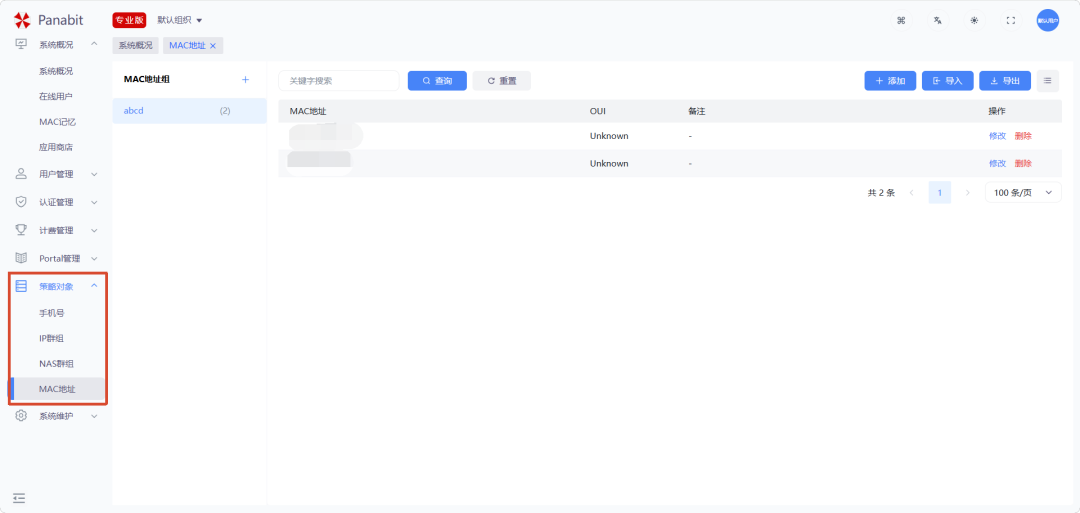The height and width of the screenshot is (513, 1080).
Task: Open the keyboard shortcut command icon
Action: (901, 21)
